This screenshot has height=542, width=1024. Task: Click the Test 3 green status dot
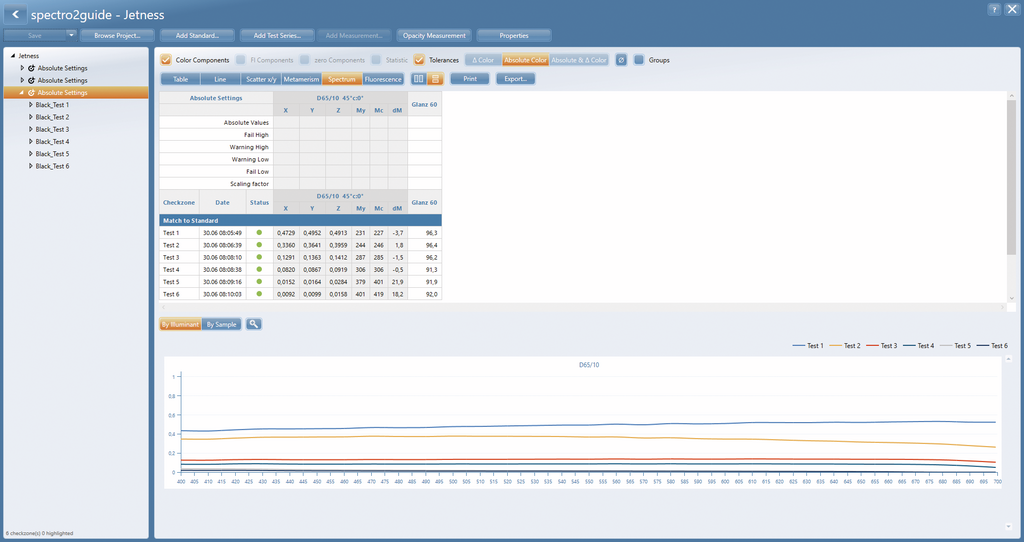(259, 257)
